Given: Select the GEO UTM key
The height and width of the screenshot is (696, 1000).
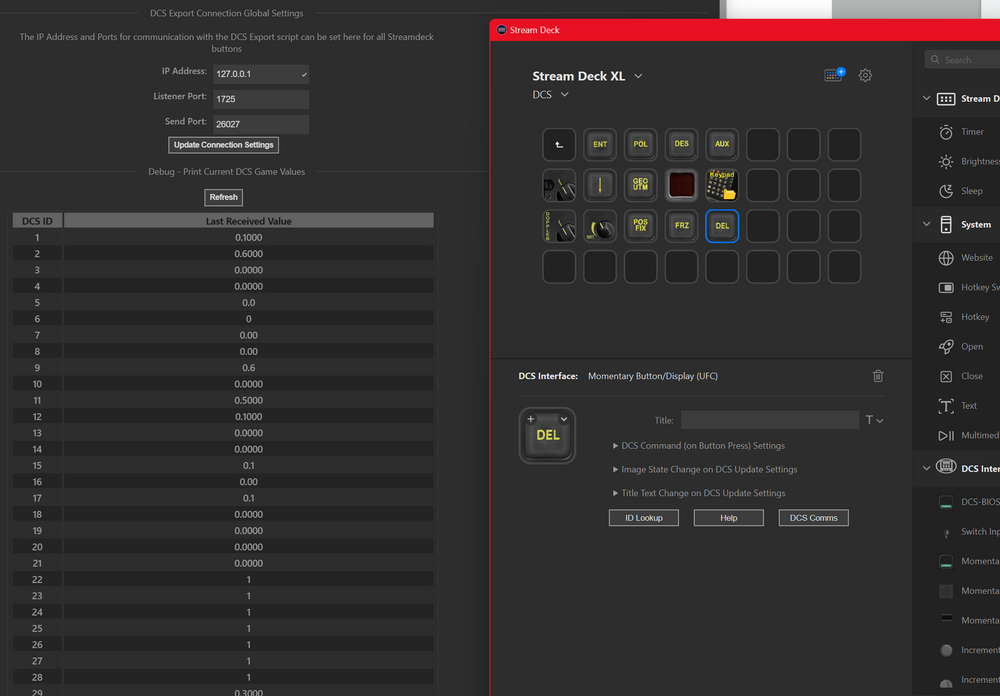Looking at the screenshot, I should coord(640,185).
